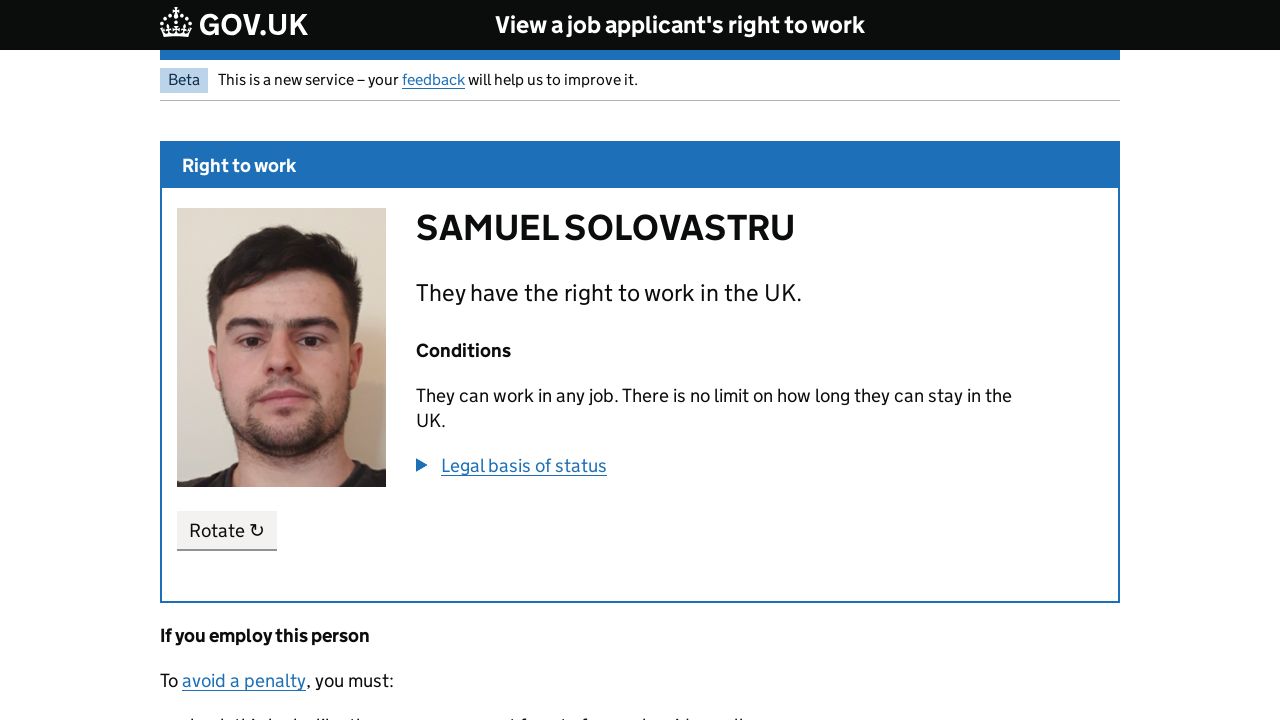Click the GOV.UK crown logo icon
The height and width of the screenshot is (720, 1280).
[176, 23]
